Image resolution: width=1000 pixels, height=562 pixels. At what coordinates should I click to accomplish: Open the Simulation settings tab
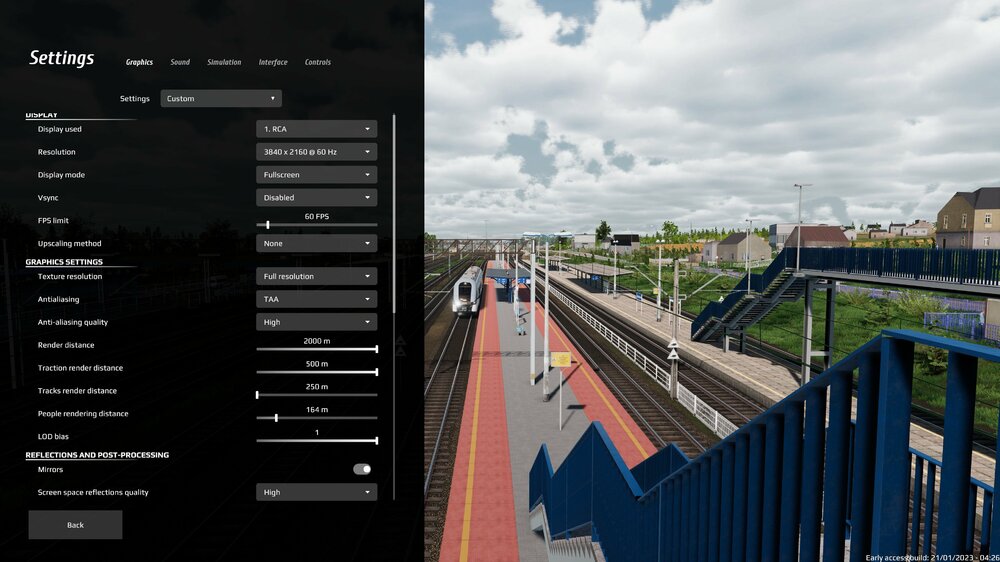pos(224,62)
